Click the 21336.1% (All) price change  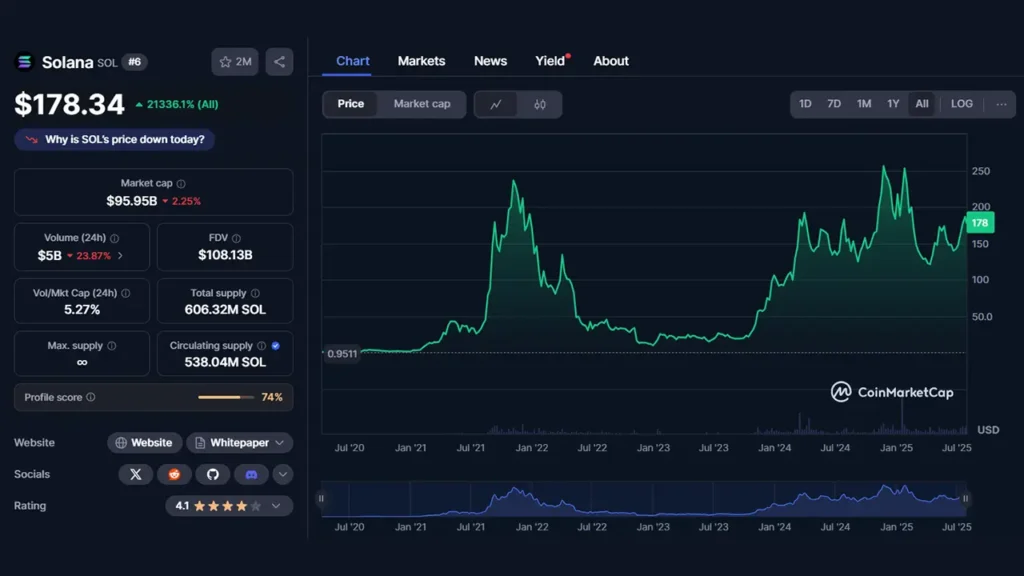click(177, 104)
